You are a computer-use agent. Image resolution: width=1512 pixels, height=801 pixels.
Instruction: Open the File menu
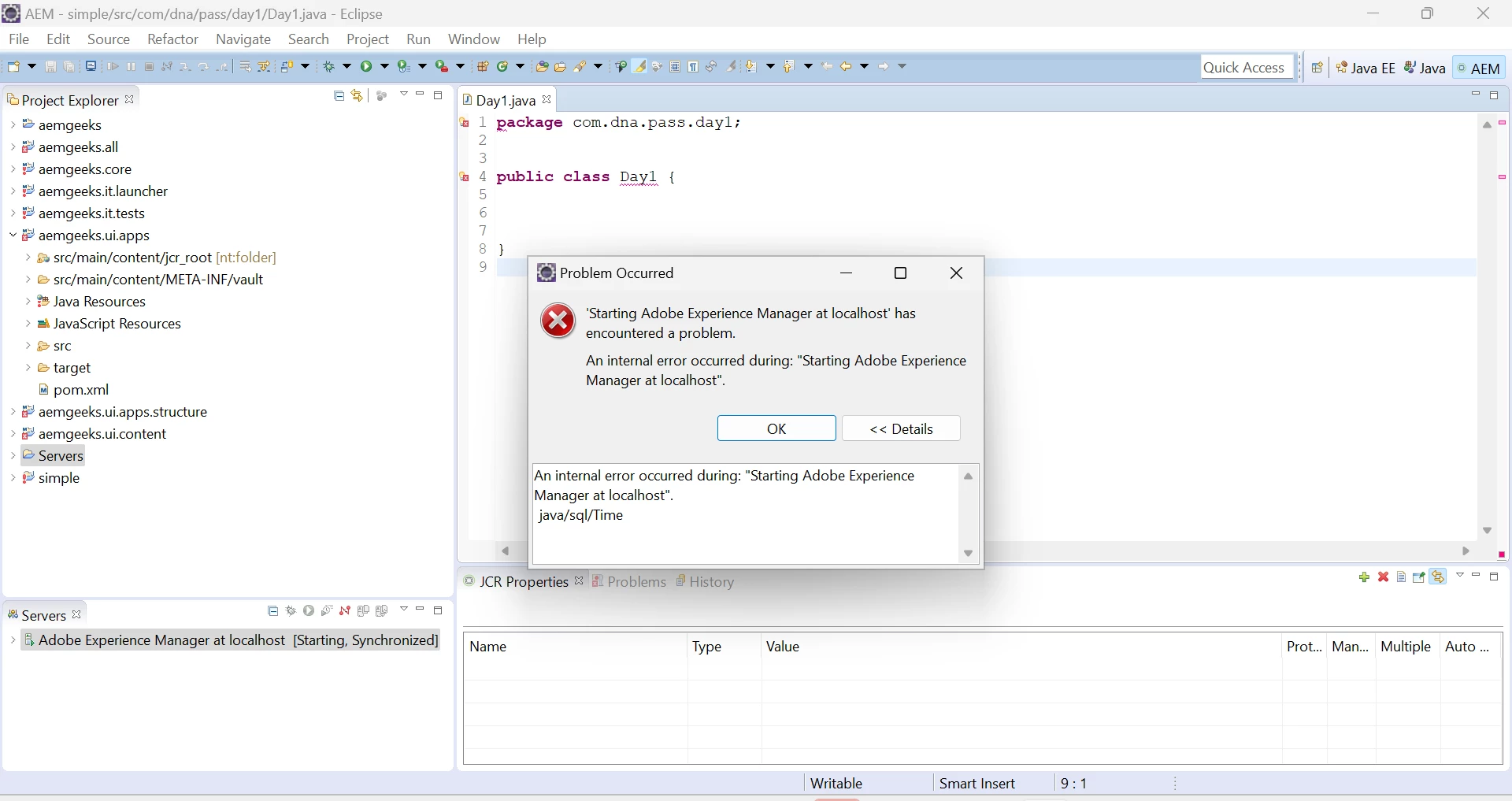(19, 39)
